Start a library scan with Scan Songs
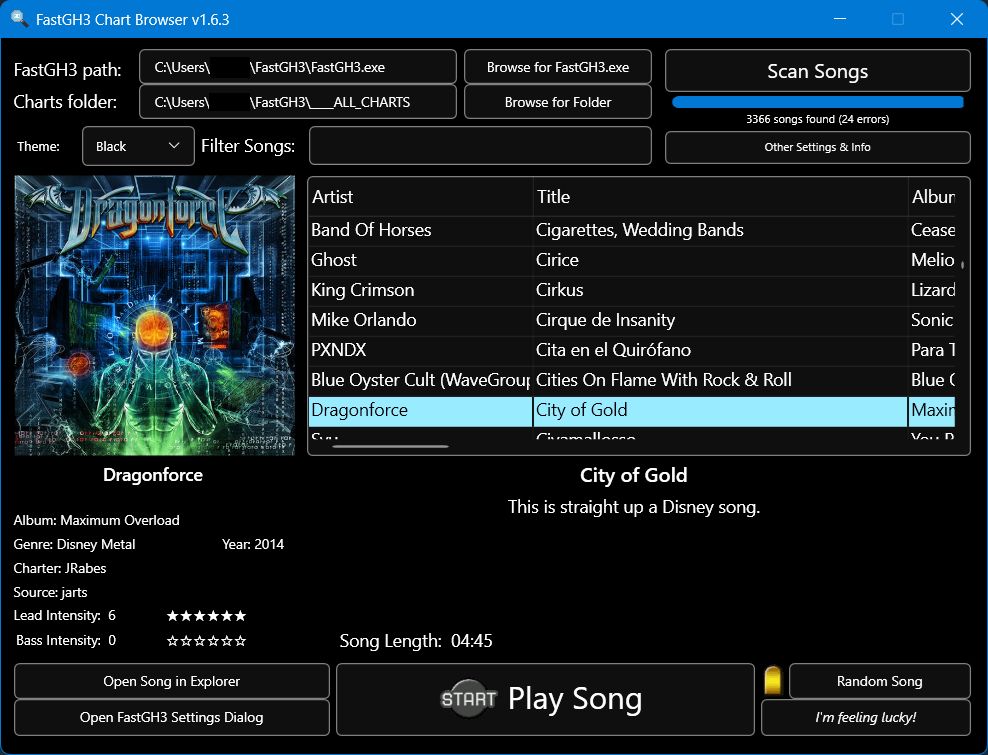Screen dimensions: 988x755 tap(817, 71)
